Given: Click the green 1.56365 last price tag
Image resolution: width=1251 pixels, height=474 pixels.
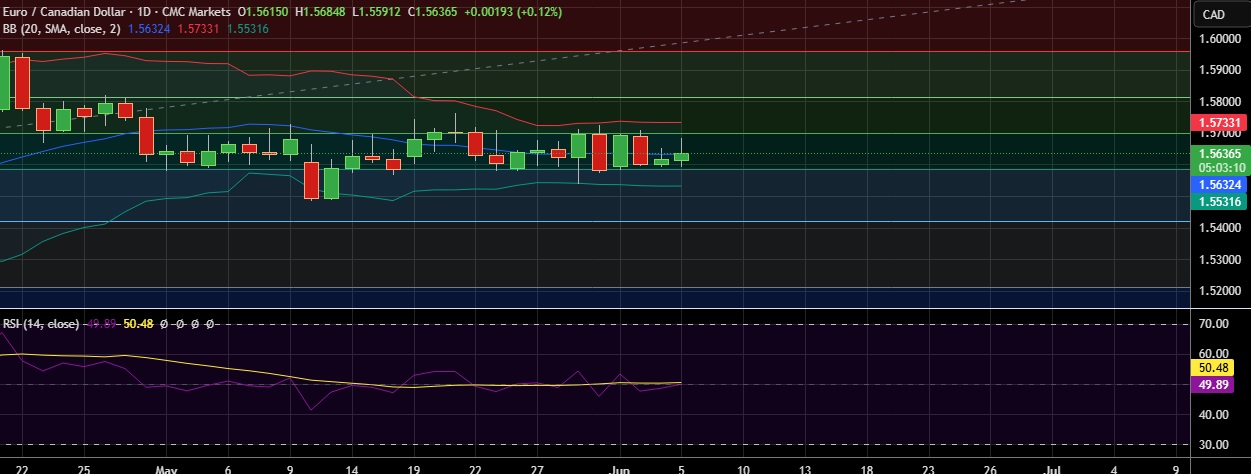Looking at the screenshot, I should pos(1219,154).
